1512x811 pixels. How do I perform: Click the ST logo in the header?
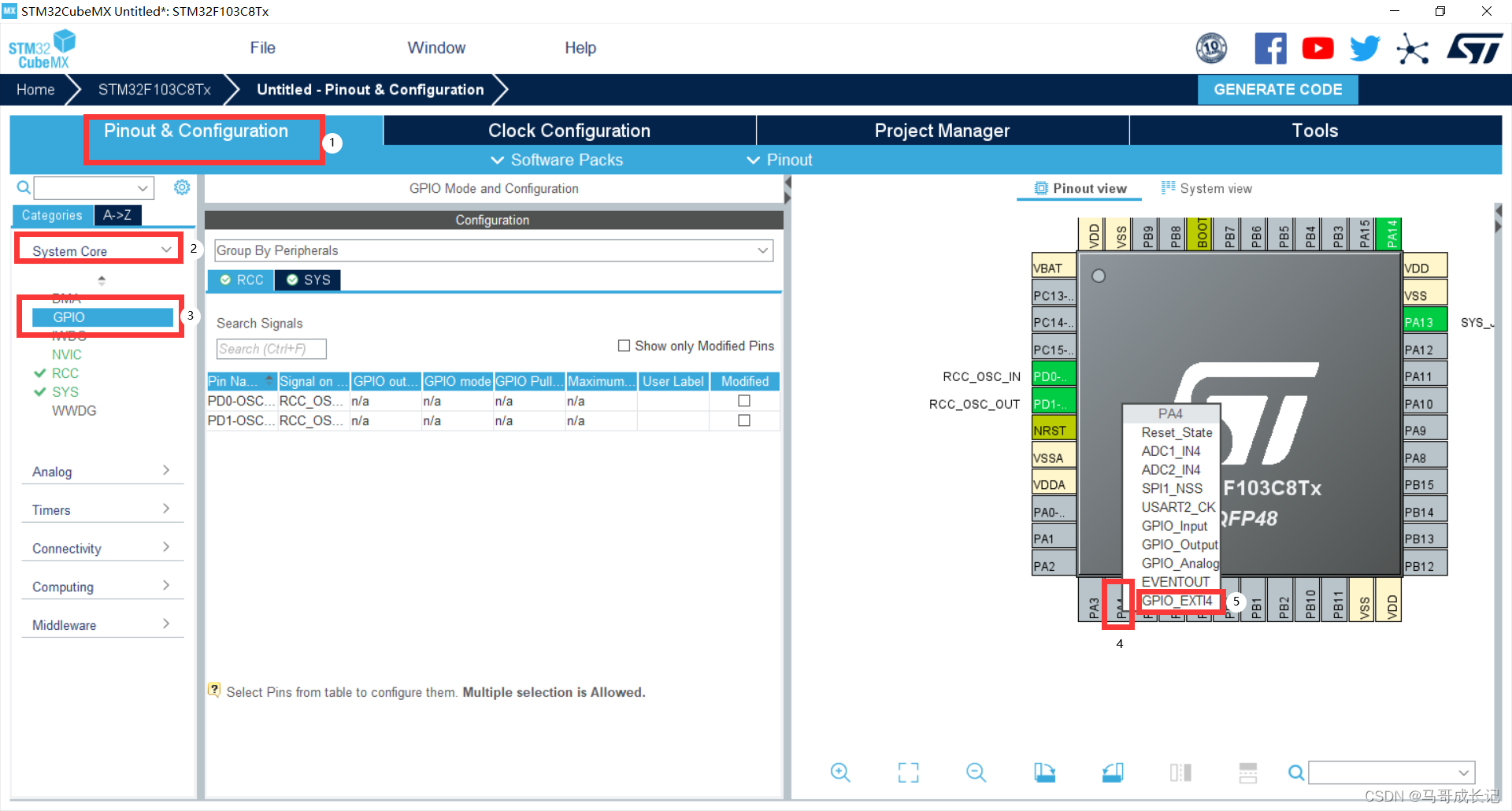[1474, 49]
